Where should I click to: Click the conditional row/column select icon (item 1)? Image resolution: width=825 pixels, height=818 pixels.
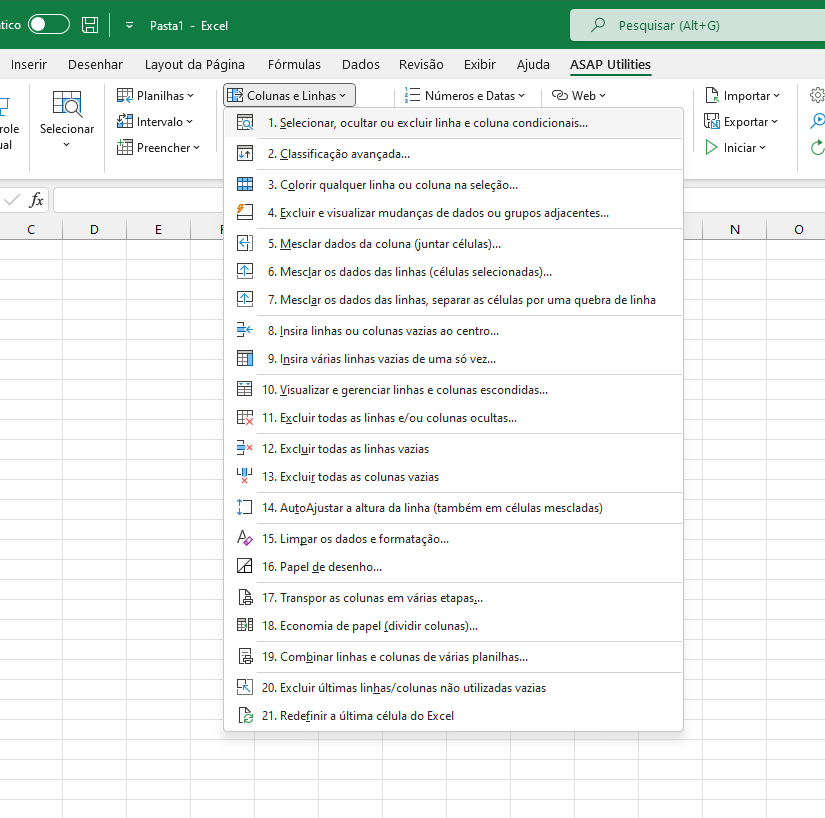(245, 123)
